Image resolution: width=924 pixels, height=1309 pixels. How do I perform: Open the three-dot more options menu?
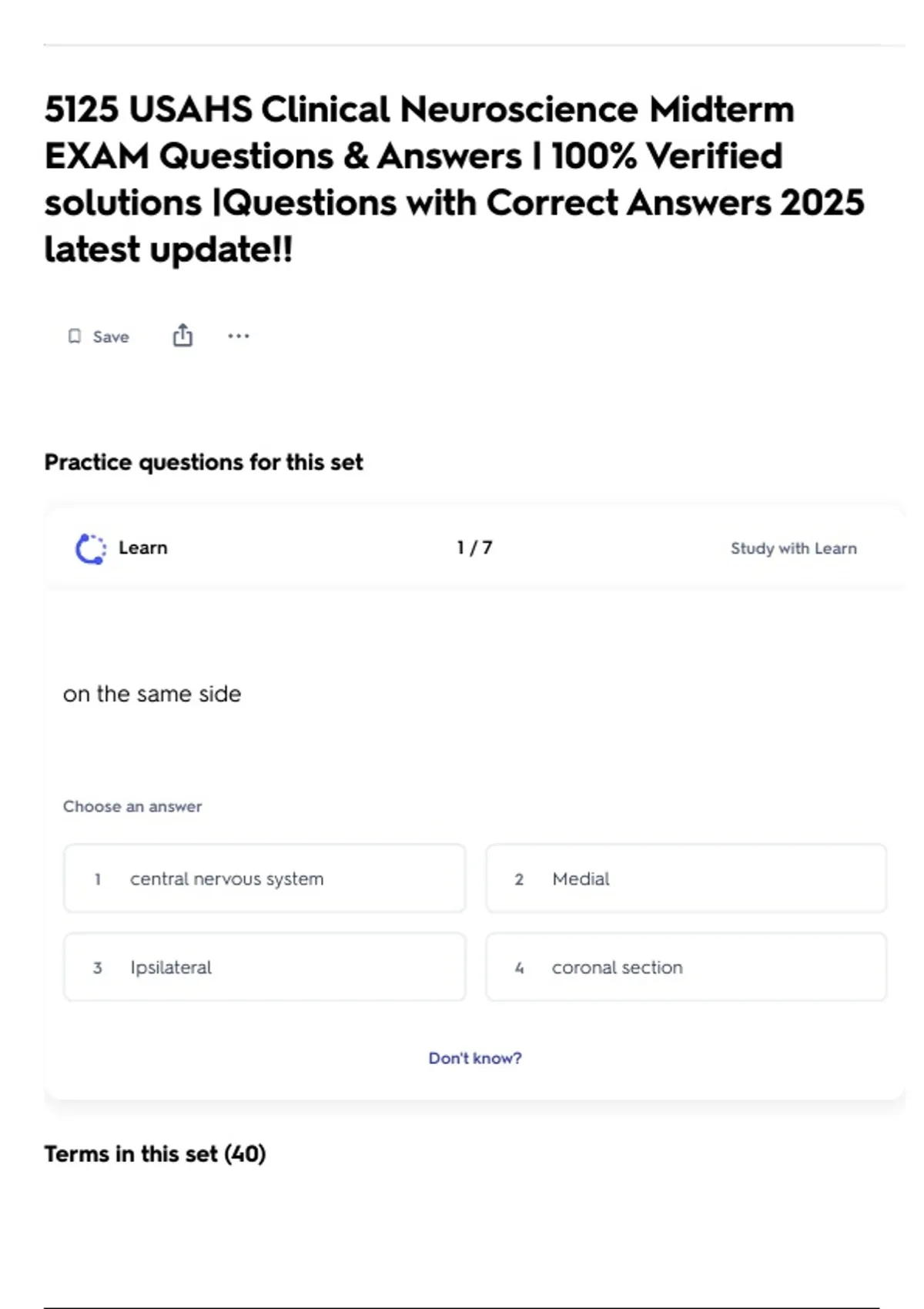[x=239, y=336]
